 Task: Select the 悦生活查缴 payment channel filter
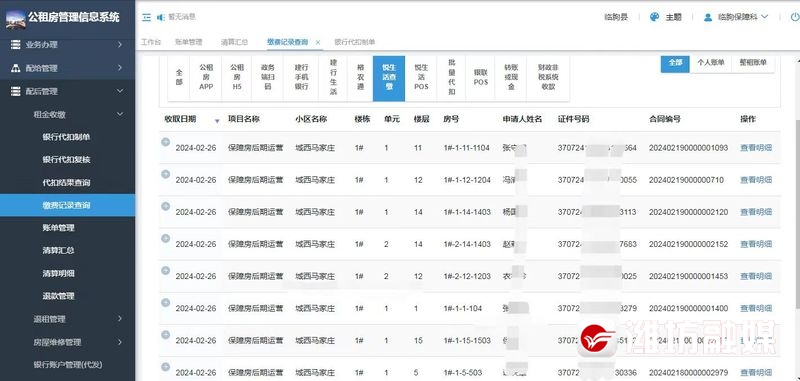pos(389,78)
